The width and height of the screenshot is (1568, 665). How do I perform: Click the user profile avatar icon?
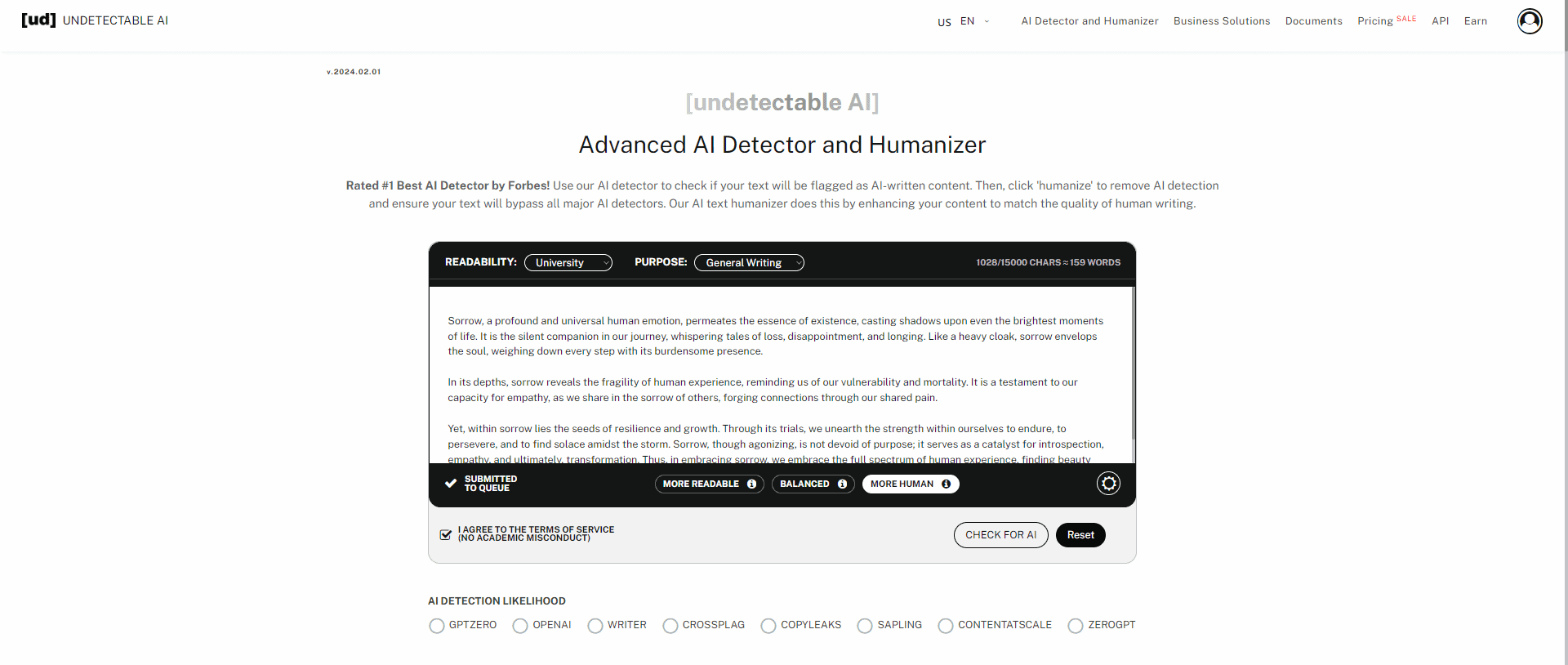pos(1529,21)
